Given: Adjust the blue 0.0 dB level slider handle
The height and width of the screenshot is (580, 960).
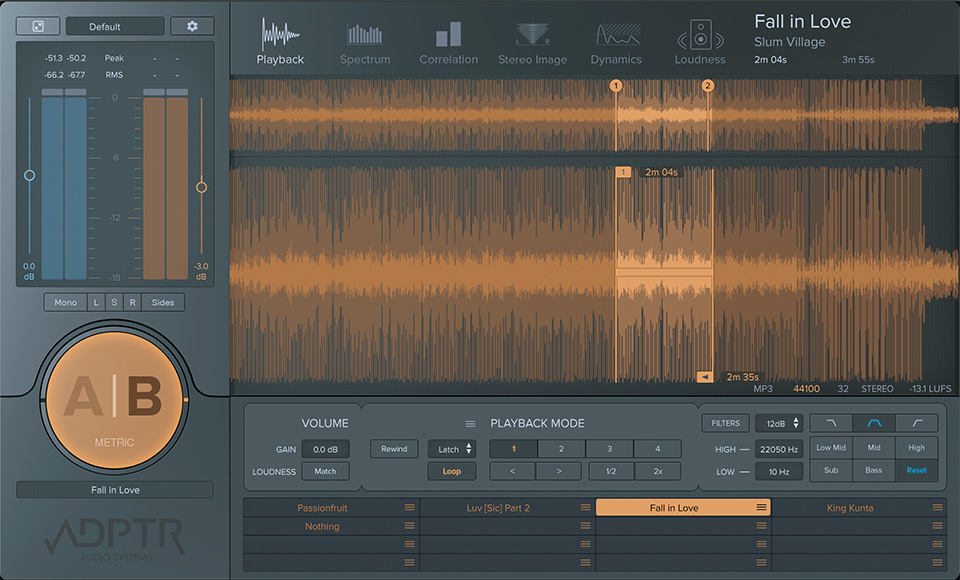Looking at the screenshot, I should coord(29,175).
